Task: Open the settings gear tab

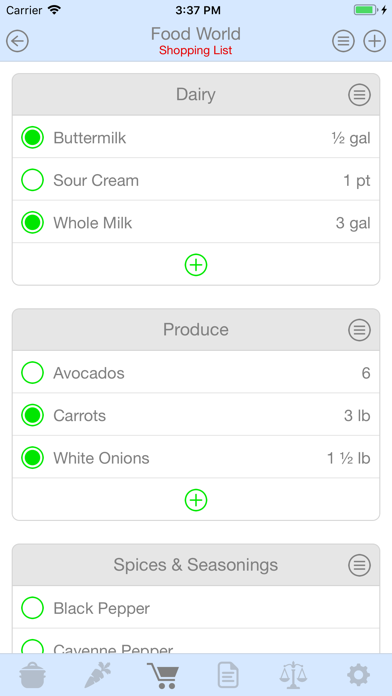Action: [358, 675]
